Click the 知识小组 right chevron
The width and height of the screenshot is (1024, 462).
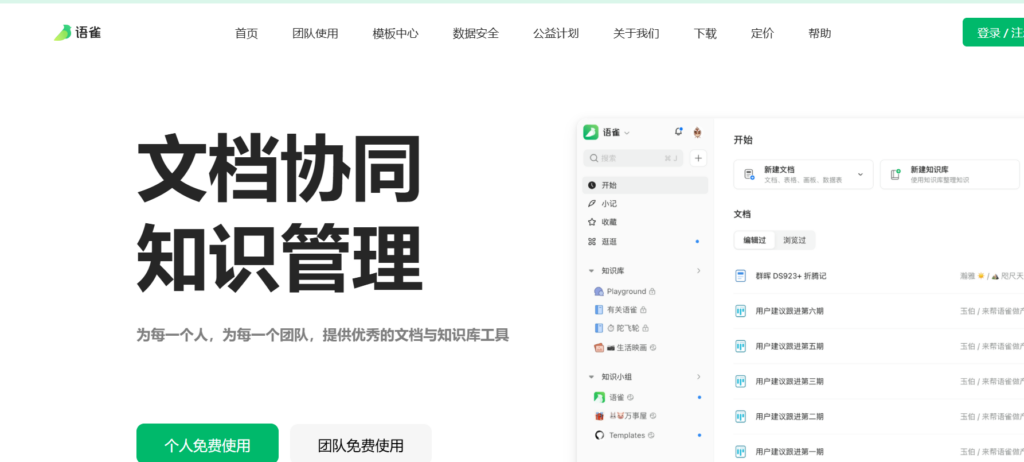point(698,377)
